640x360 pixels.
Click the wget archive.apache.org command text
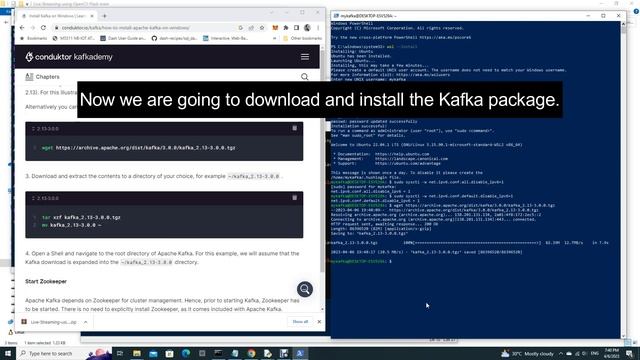[x=138, y=148]
